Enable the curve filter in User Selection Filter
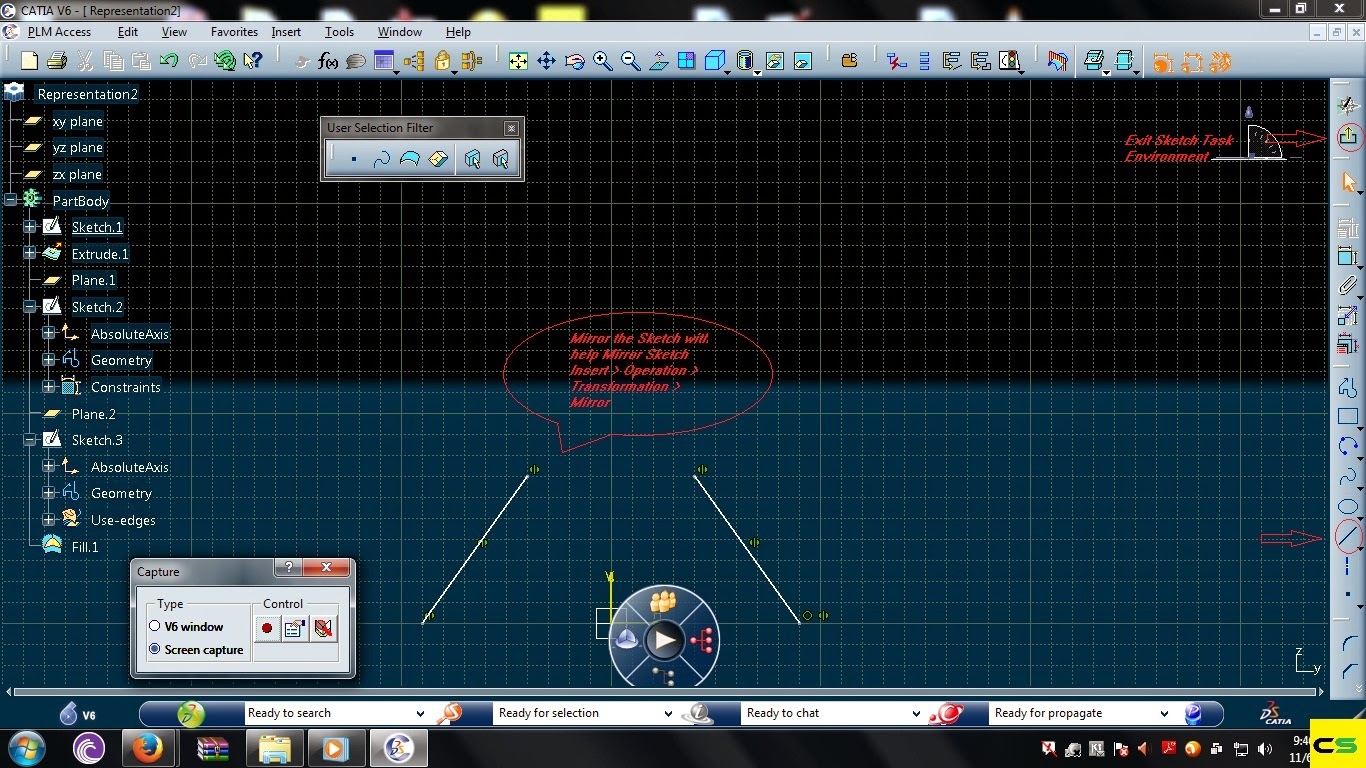This screenshot has height=768, width=1366. point(384,158)
